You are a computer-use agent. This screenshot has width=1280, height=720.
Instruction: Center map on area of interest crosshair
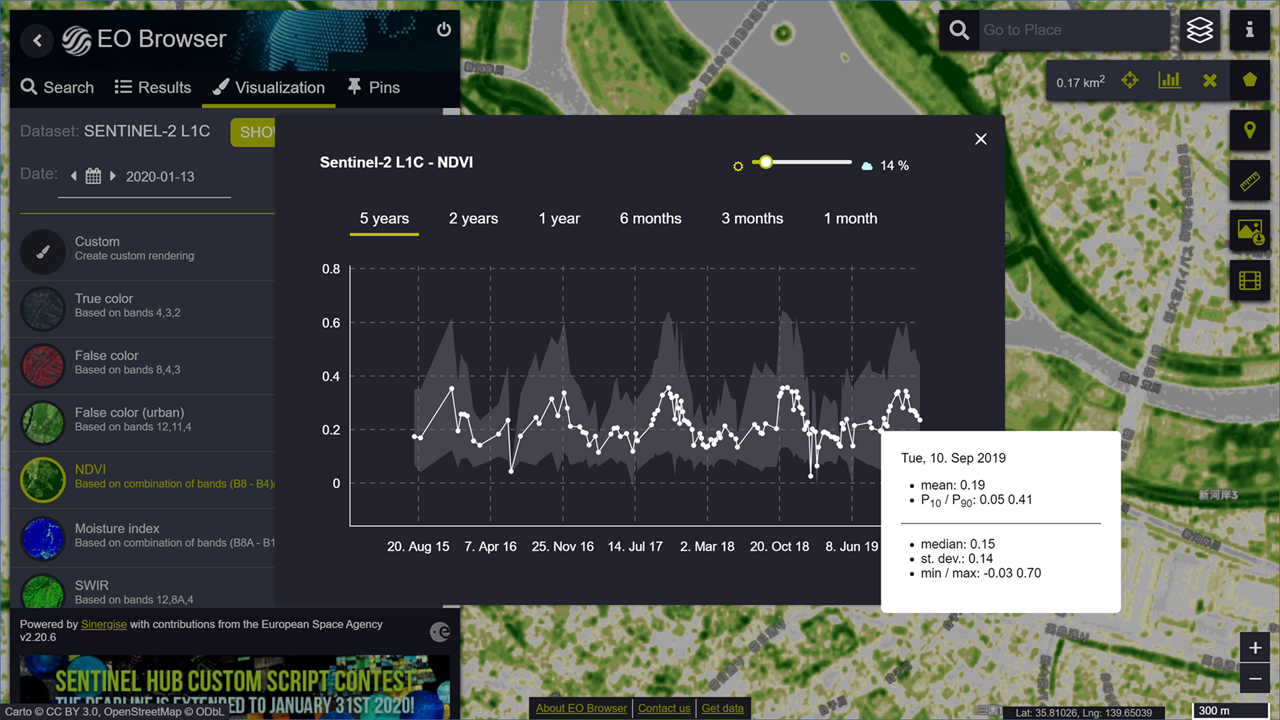point(1130,80)
